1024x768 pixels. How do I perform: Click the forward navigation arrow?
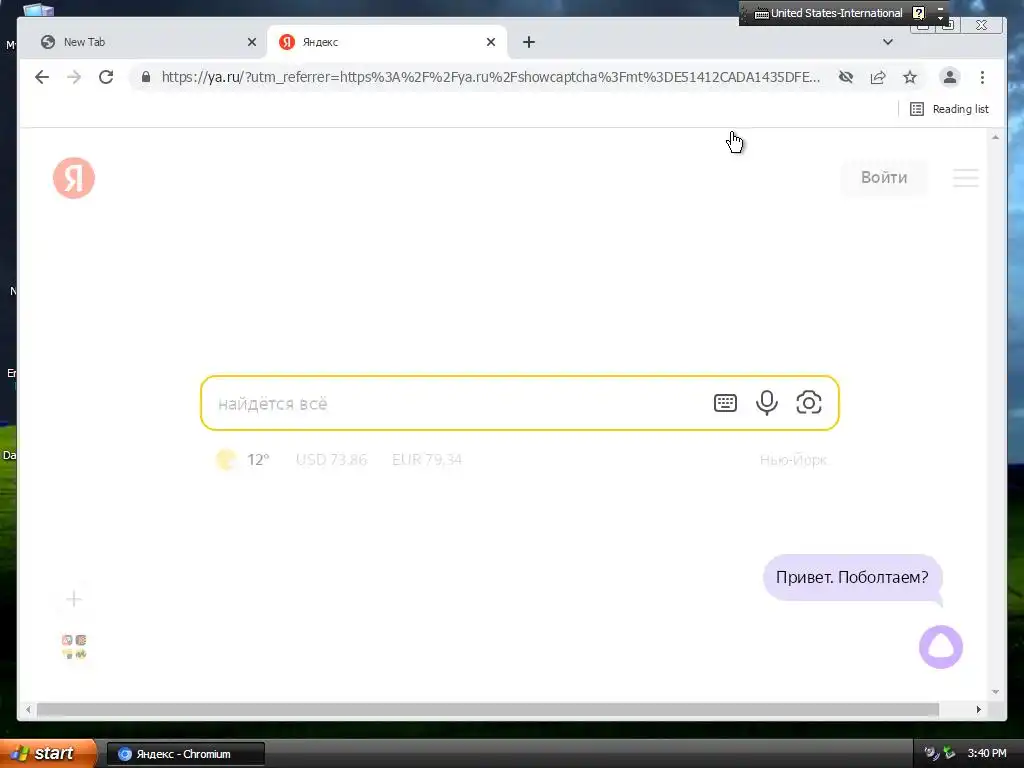pos(74,77)
